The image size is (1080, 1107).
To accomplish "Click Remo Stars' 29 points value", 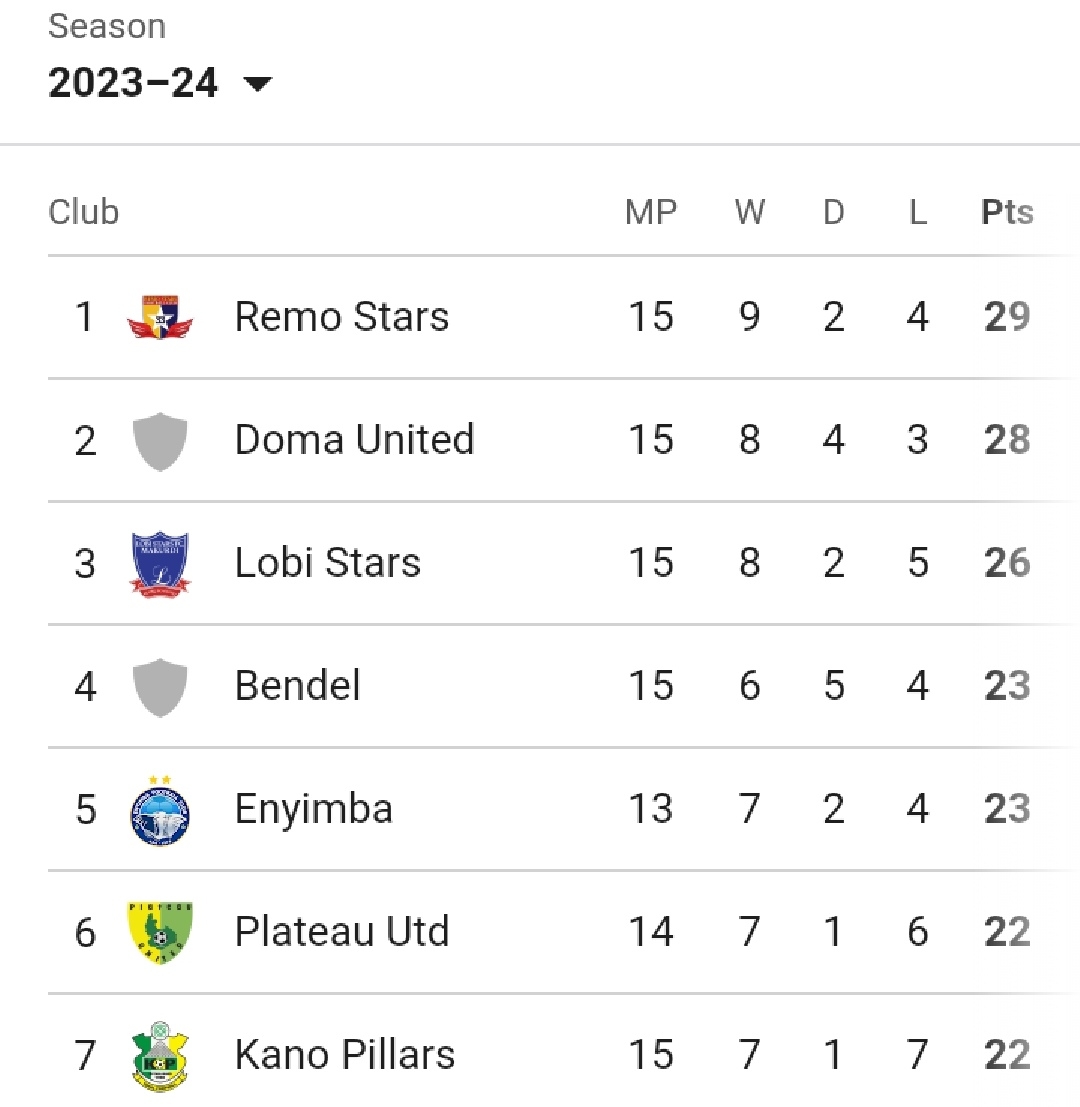I will coord(1006,318).
